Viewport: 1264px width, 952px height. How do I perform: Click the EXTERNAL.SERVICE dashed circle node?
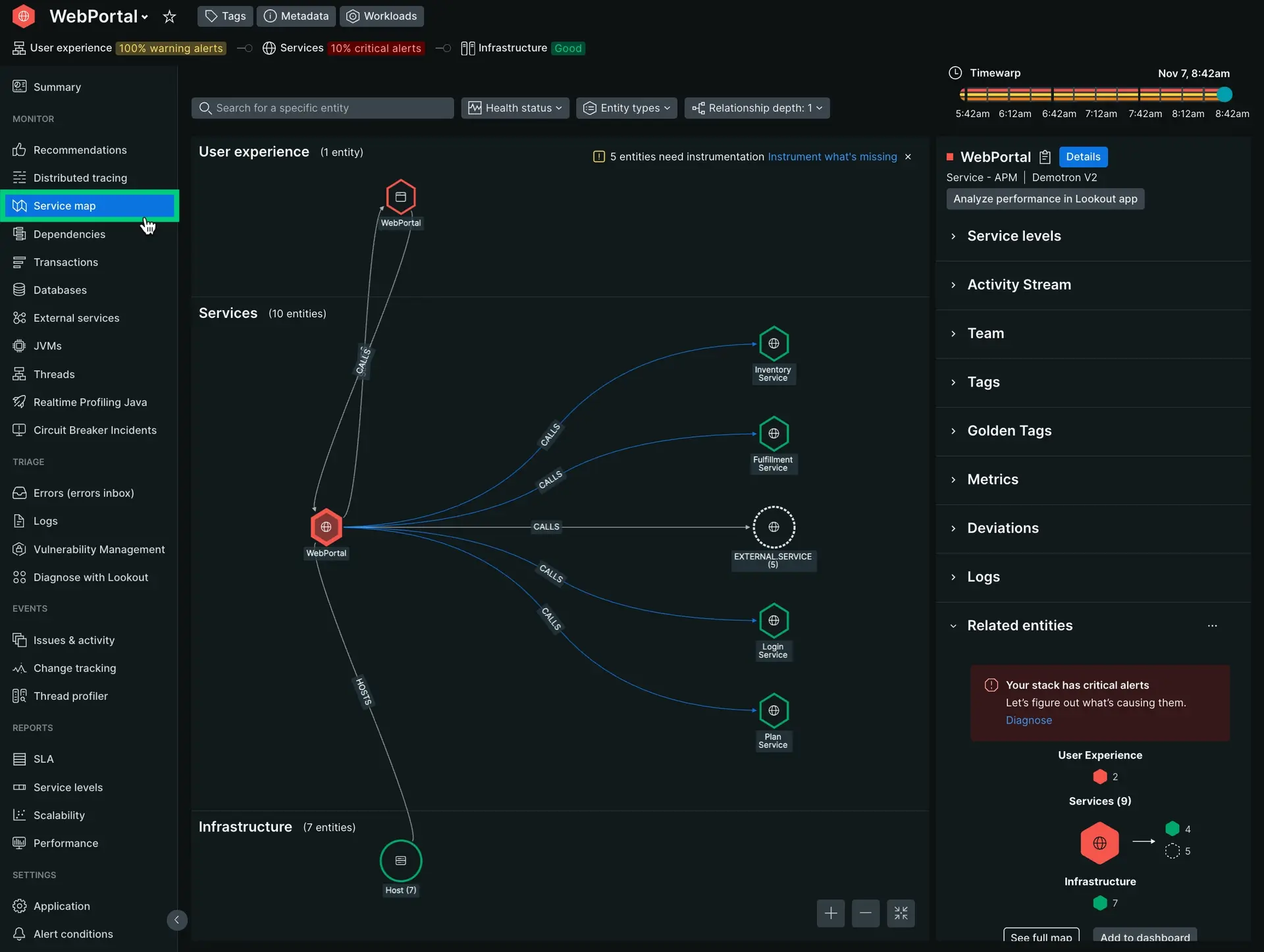tap(774, 527)
